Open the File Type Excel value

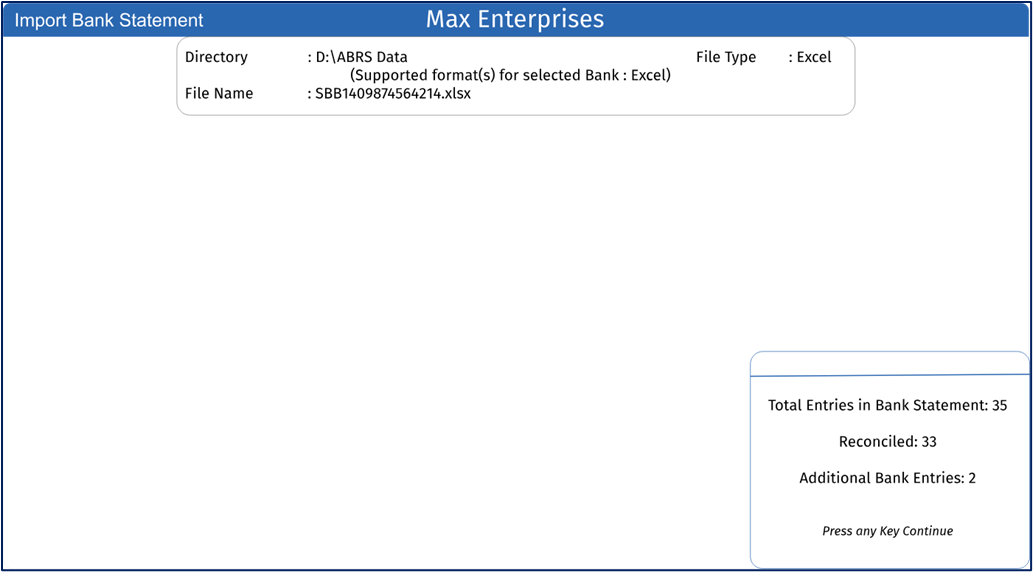814,57
